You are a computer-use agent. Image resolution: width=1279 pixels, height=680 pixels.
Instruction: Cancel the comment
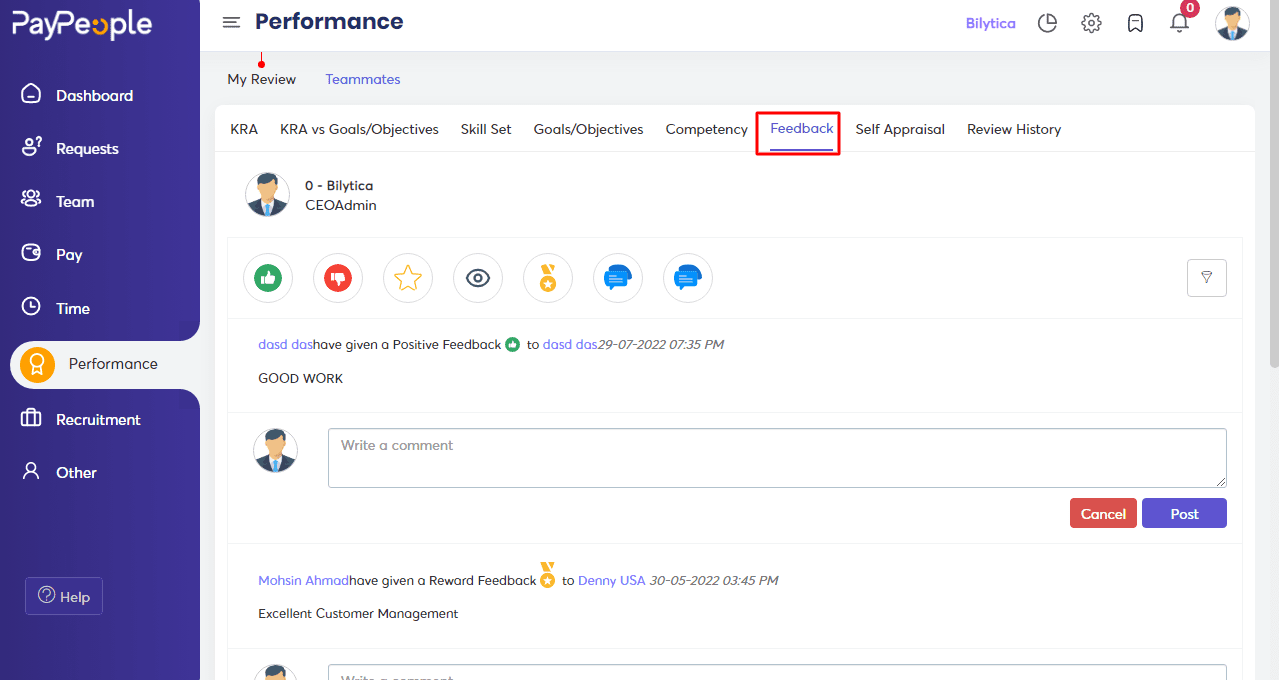(1103, 513)
